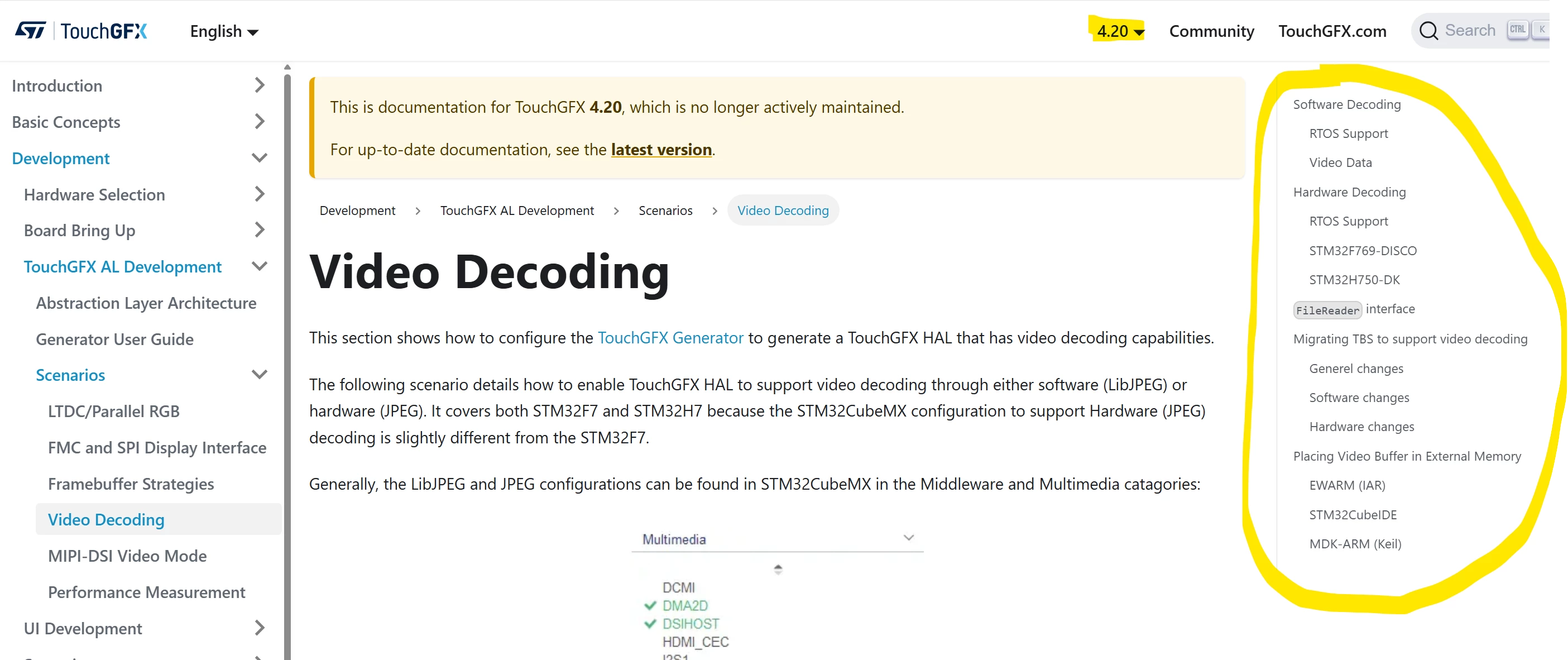This screenshot has width=1568, height=660.
Task: Follow the latest version link
Action: tap(661, 150)
